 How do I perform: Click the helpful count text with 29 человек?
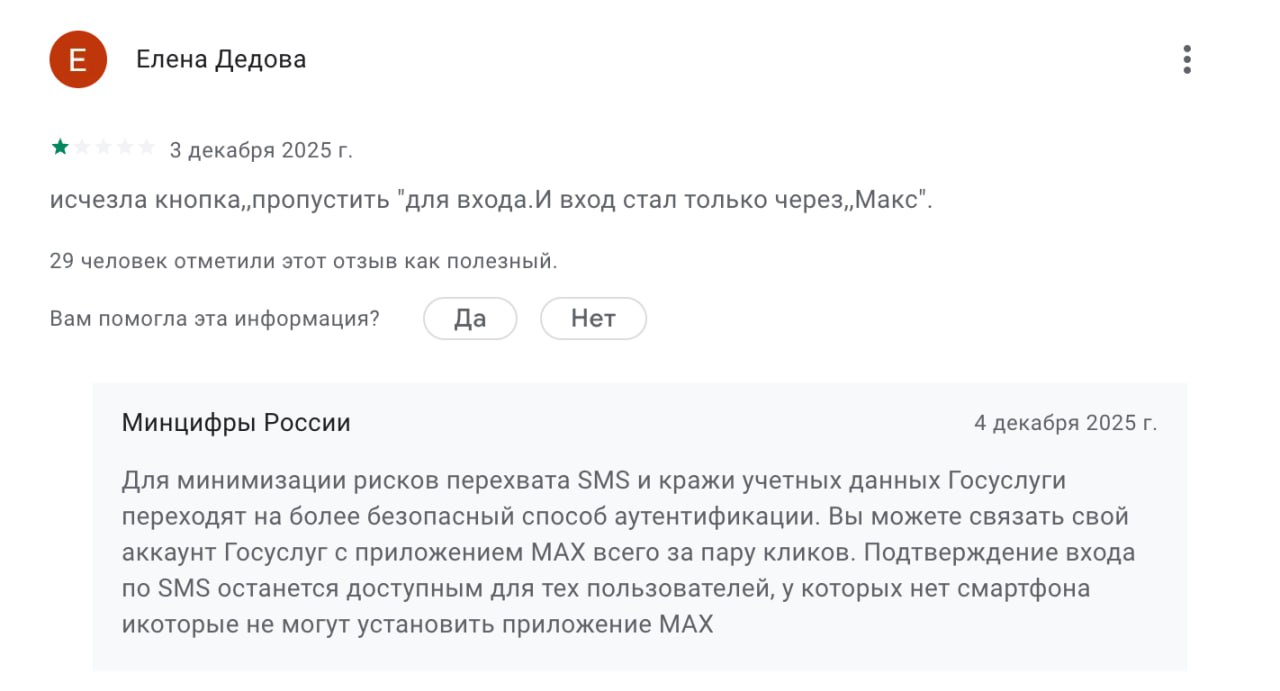click(304, 260)
